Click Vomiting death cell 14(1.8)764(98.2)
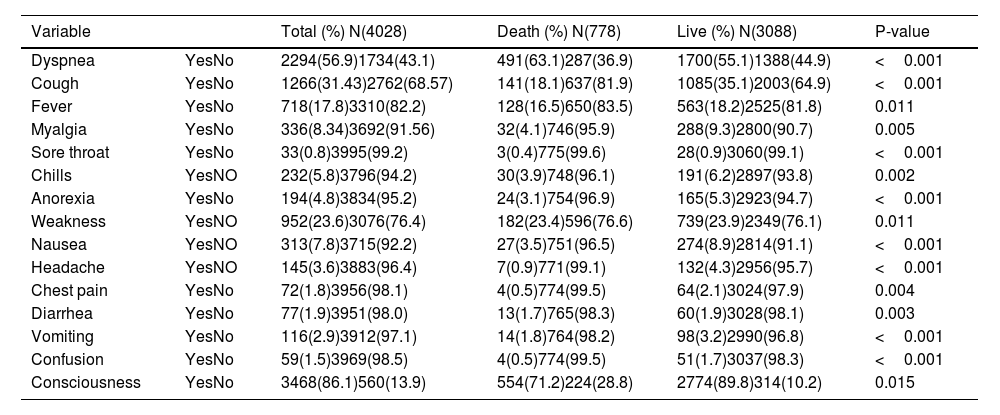The height and width of the screenshot is (415, 1000). tap(556, 336)
